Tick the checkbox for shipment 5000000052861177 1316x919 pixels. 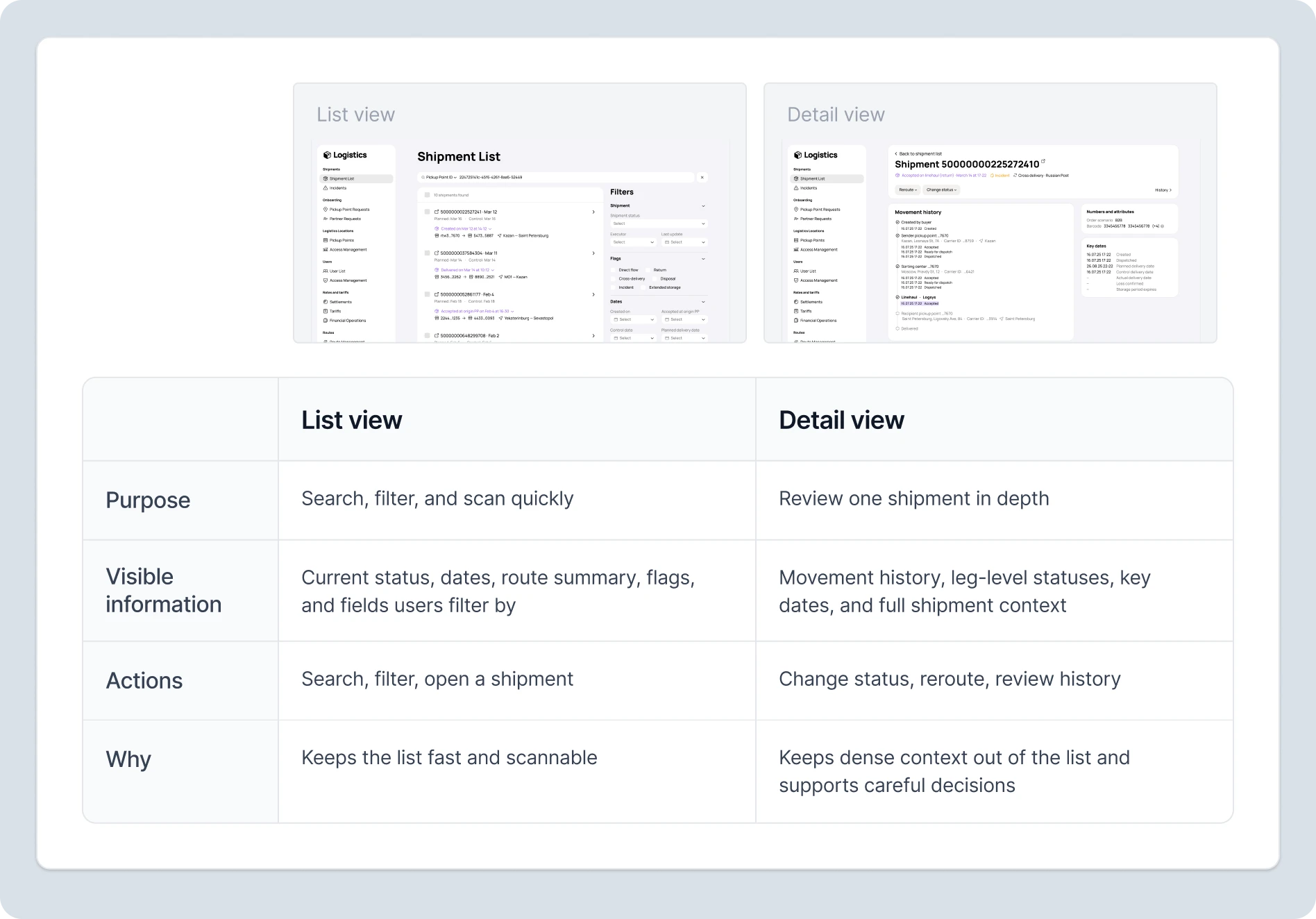click(428, 294)
